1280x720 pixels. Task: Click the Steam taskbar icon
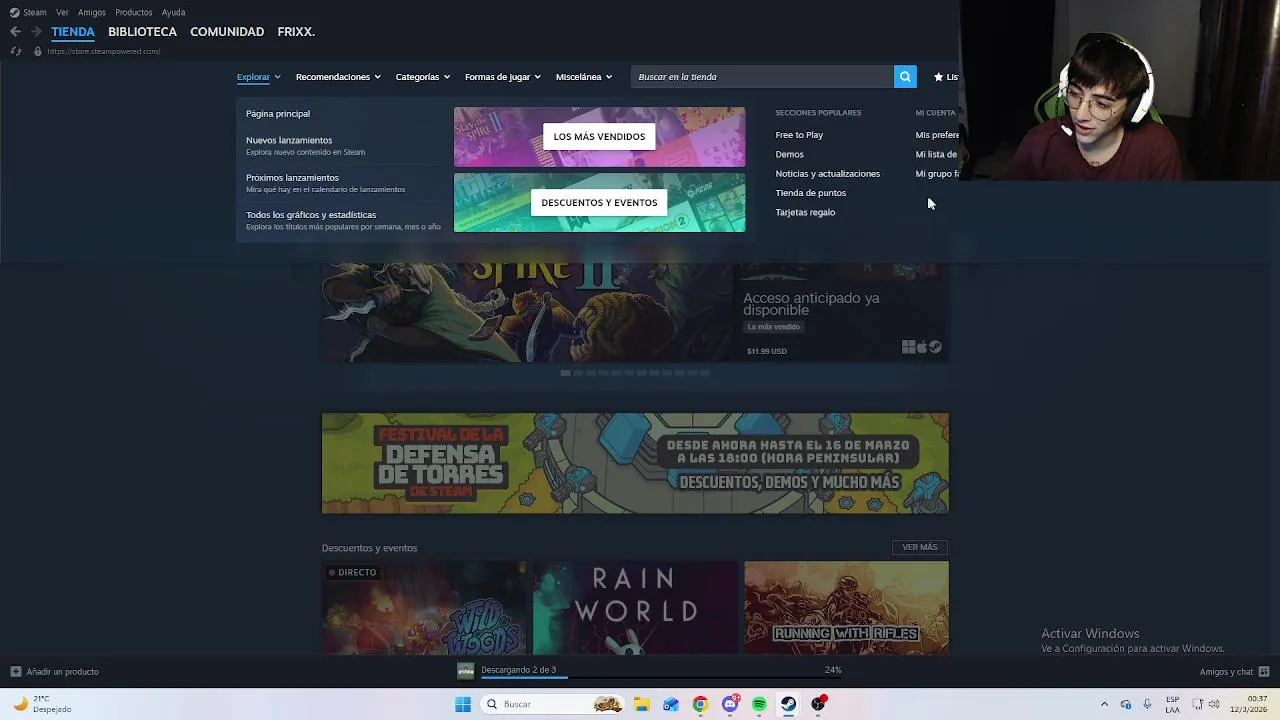coord(789,704)
